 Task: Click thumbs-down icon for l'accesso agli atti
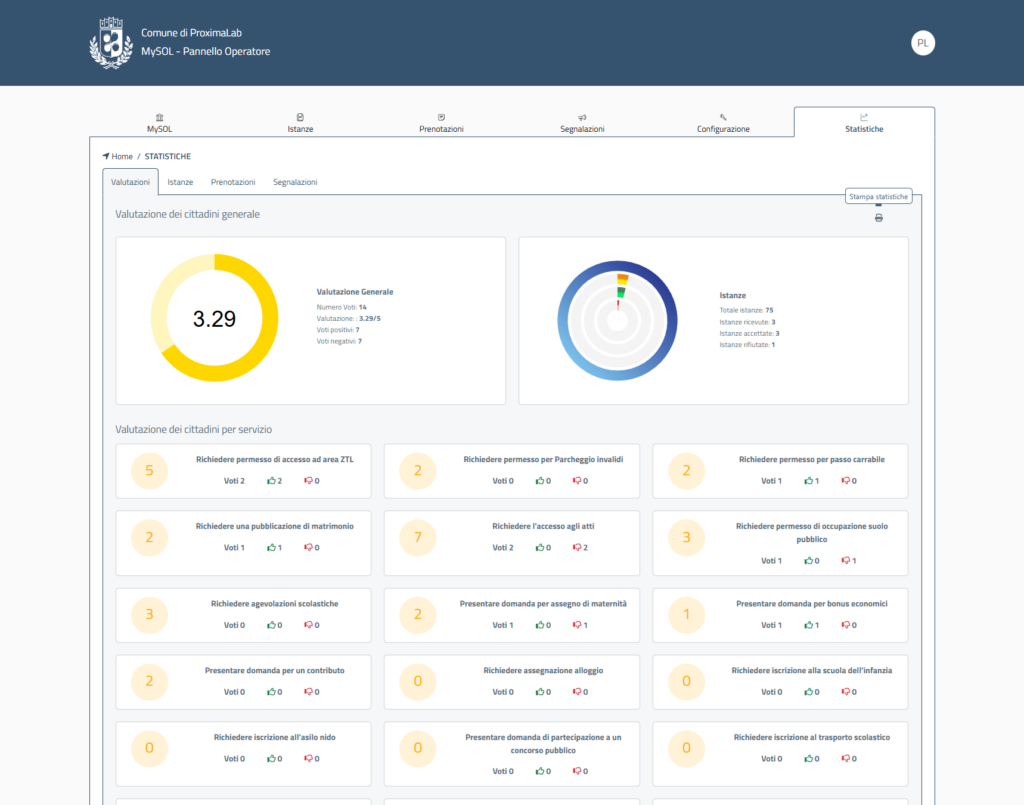pos(577,548)
